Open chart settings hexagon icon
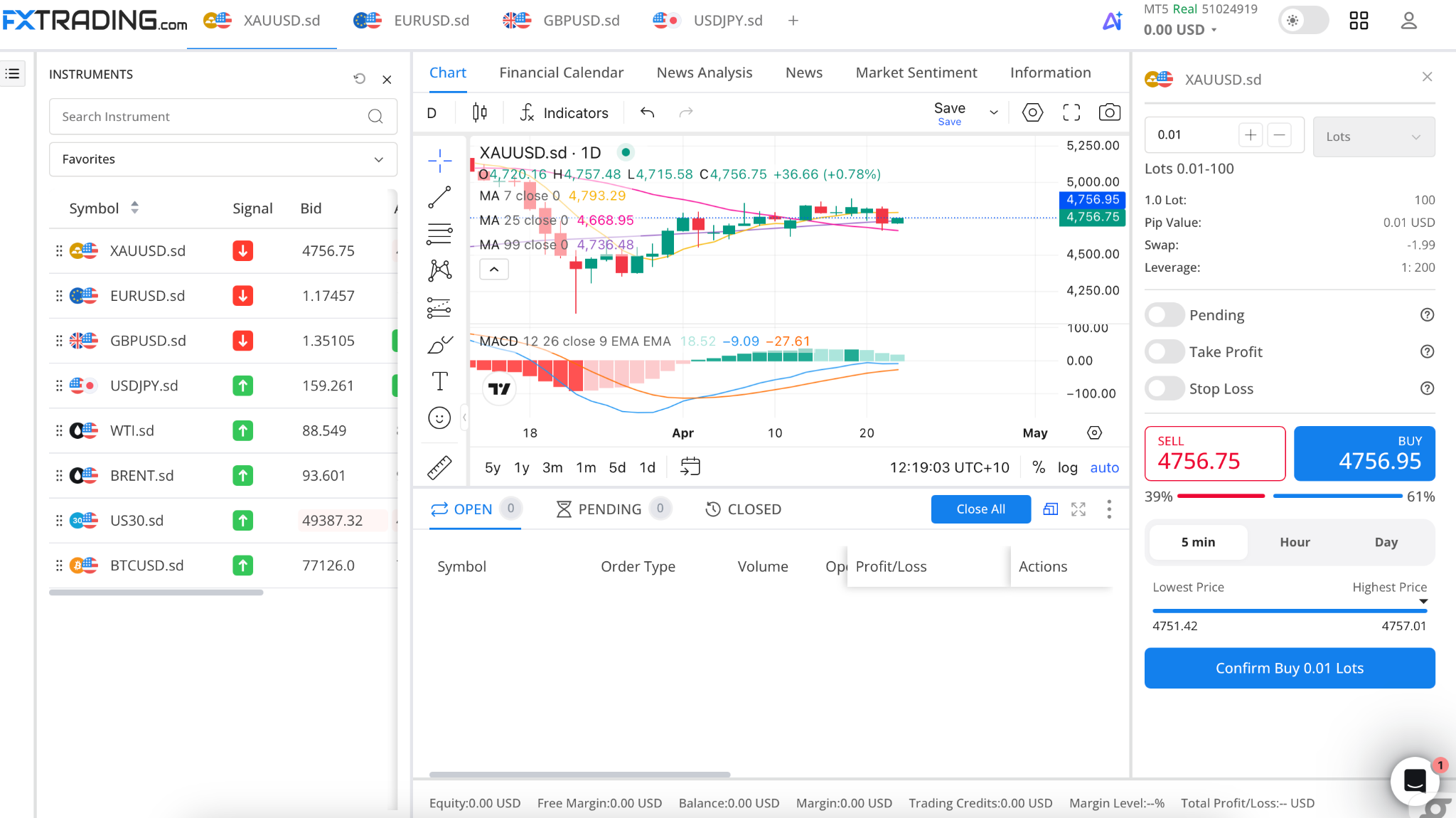The height and width of the screenshot is (818, 1456). pyautogui.click(x=1032, y=112)
